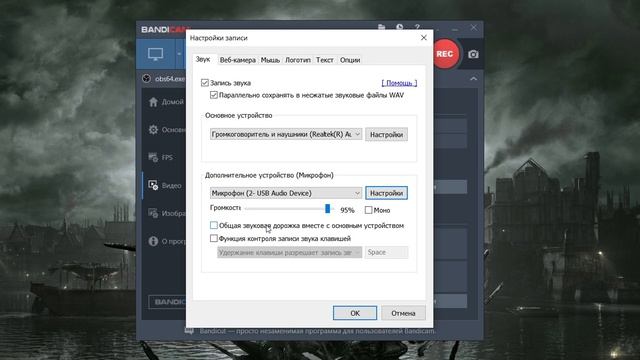Open the Текст tab
Viewport: 640px width, 360px height.
pyautogui.click(x=324, y=60)
